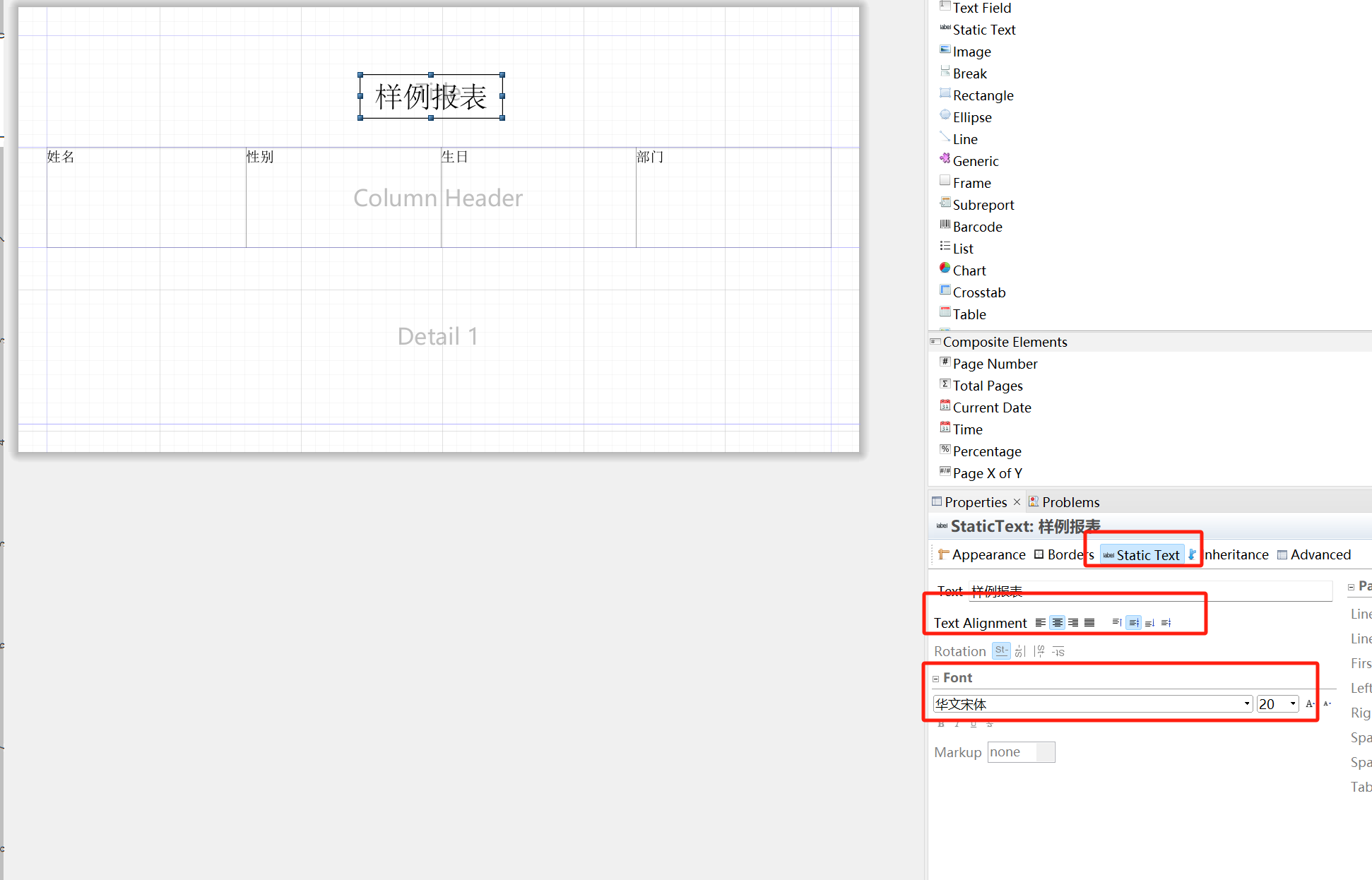Viewport: 1372px width, 880px height.
Task: Set vertical alignment to bottom
Action: (x=1149, y=622)
